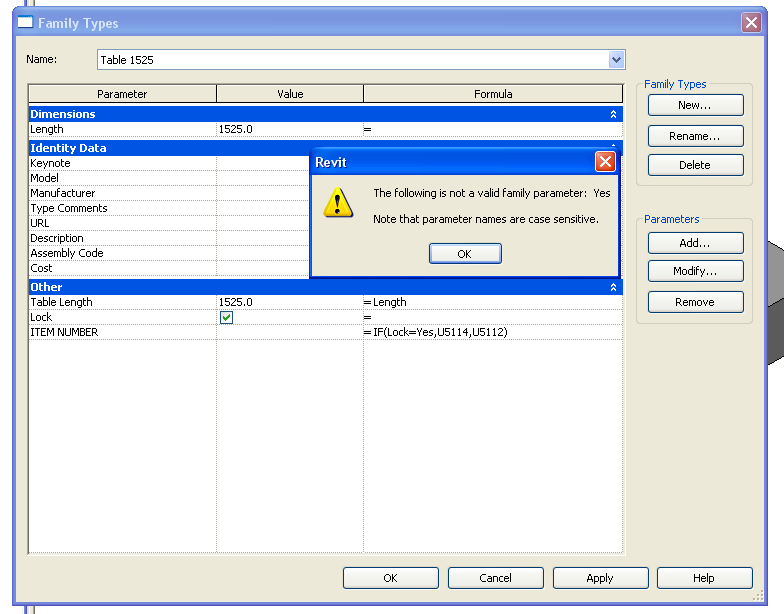Click the Keynote value cell
The width and height of the screenshot is (784, 614).
[x=263, y=163]
